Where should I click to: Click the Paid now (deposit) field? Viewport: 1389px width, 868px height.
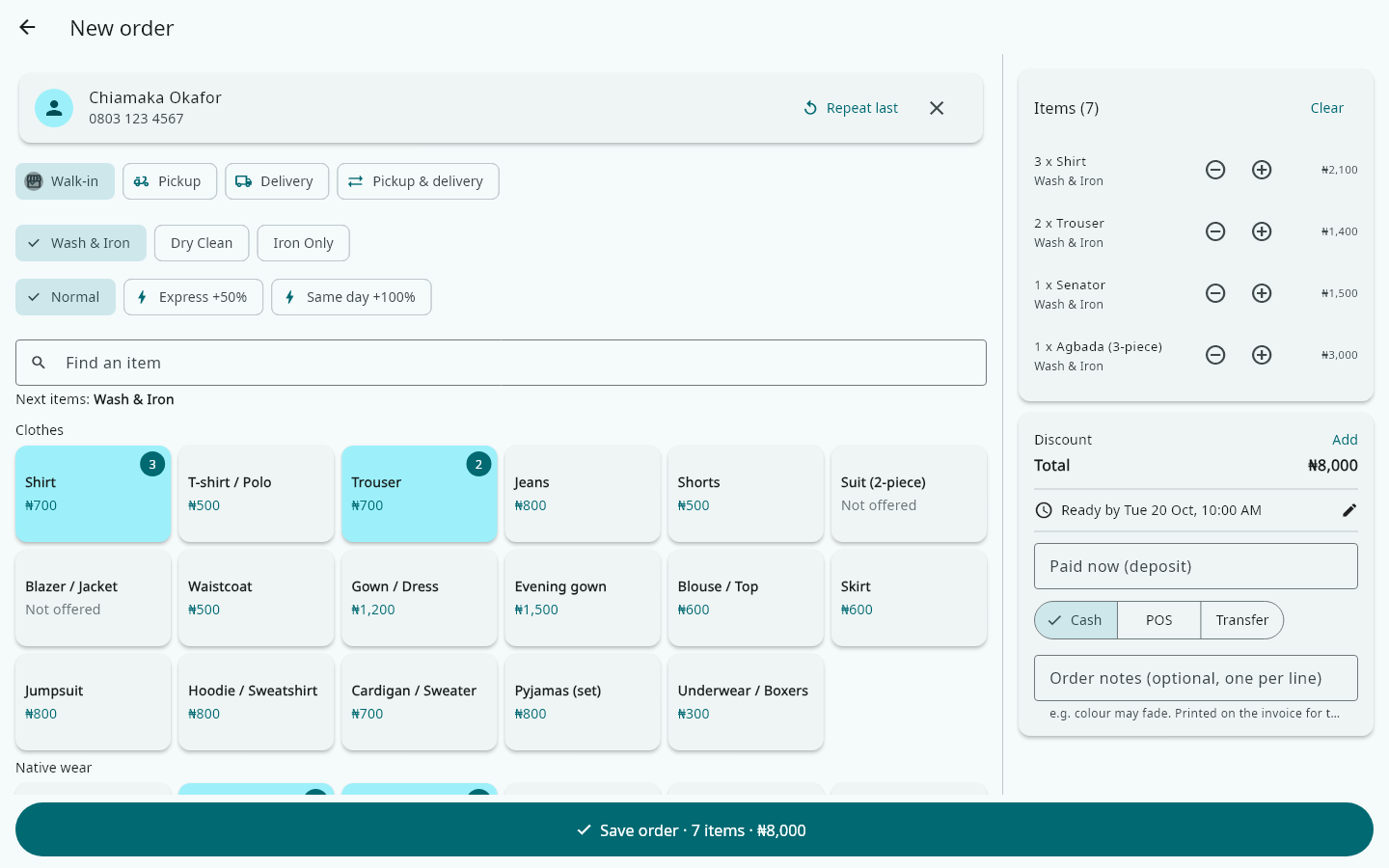(x=1196, y=566)
